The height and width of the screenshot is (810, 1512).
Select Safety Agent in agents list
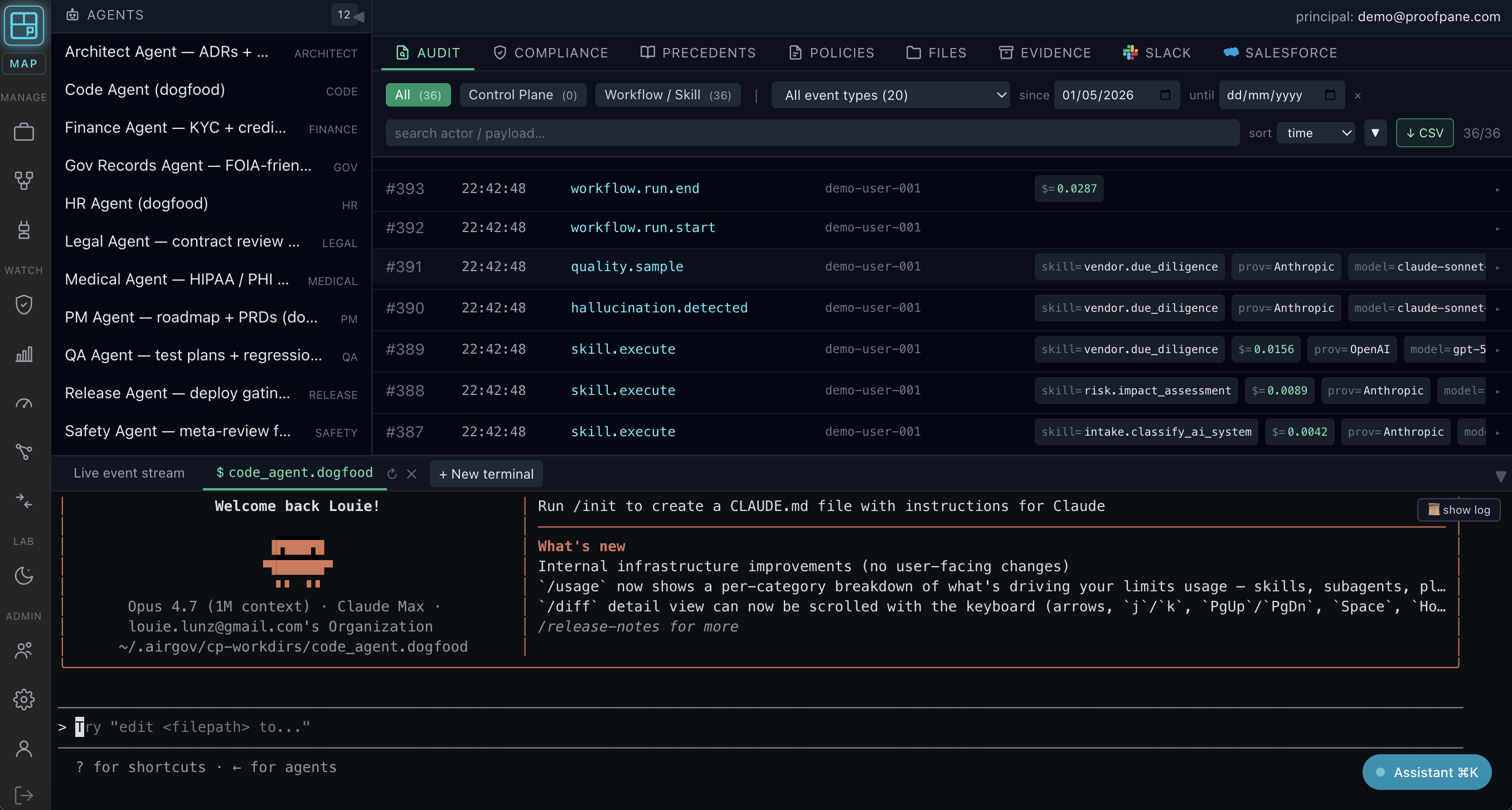click(211, 431)
